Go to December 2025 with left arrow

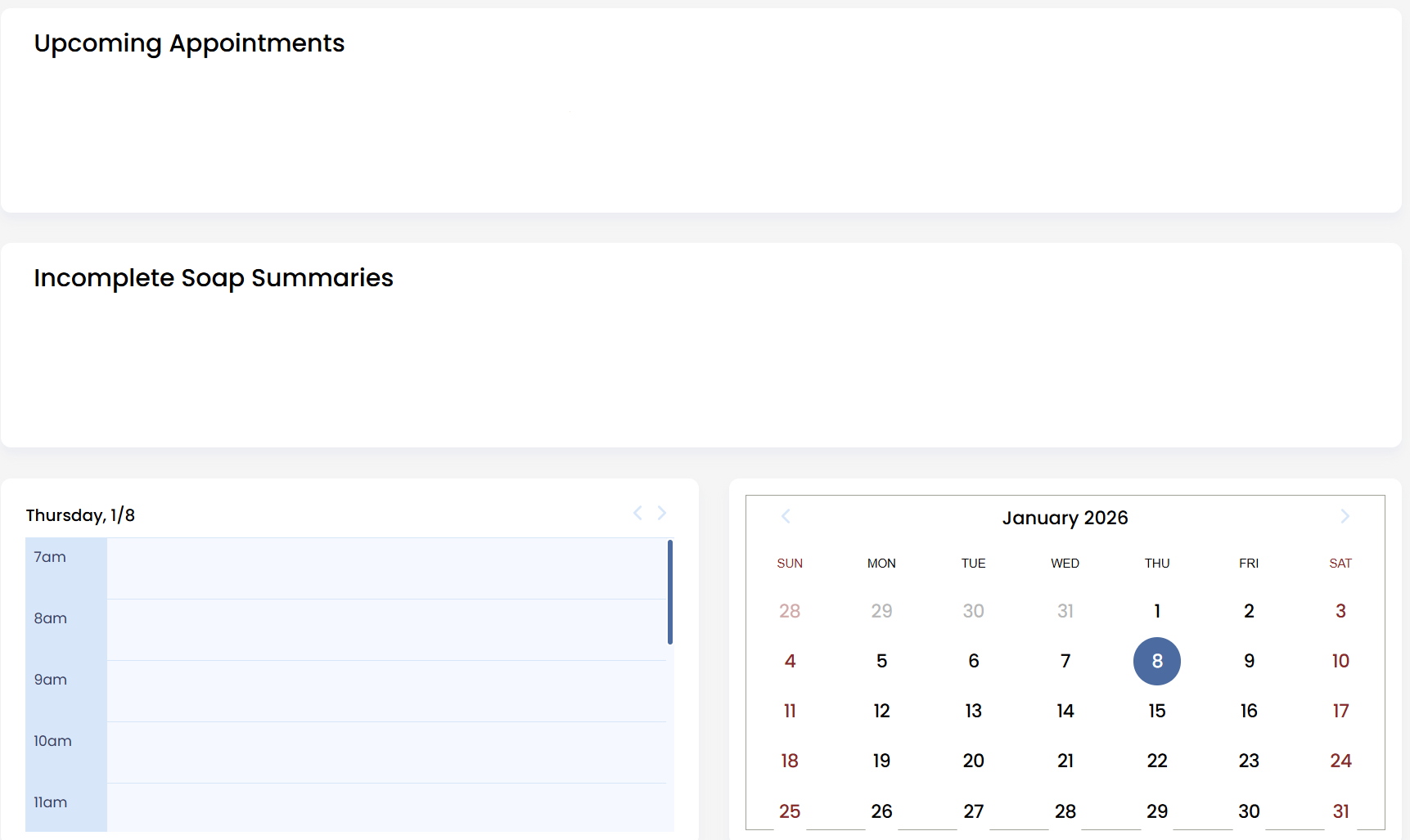(786, 516)
